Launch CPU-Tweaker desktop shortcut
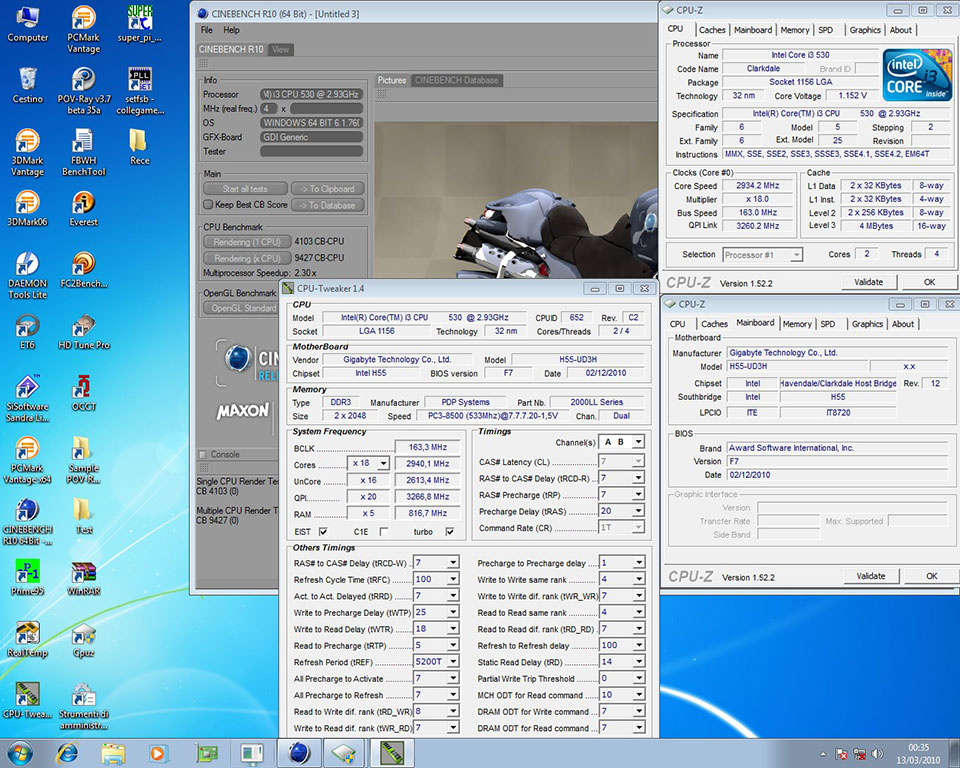Screen dimensions: 960x768 tap(28, 701)
